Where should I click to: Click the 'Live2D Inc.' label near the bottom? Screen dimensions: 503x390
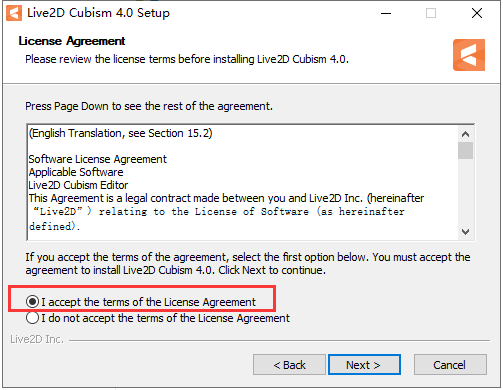point(37,339)
